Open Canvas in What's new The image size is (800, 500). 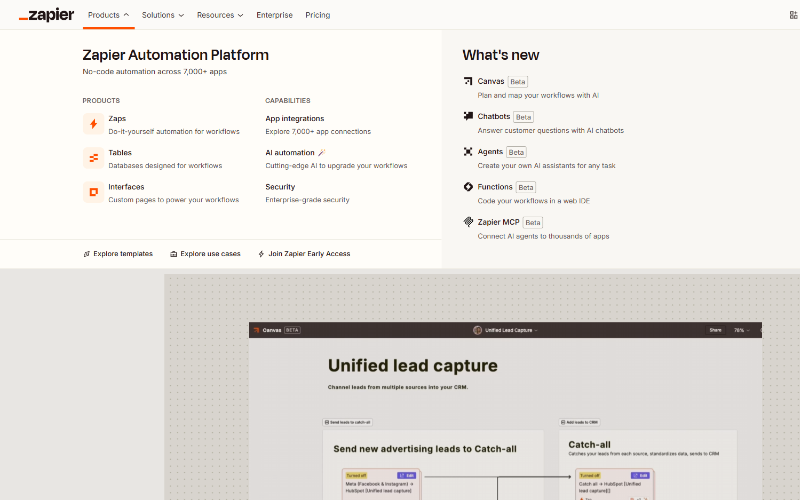click(491, 81)
